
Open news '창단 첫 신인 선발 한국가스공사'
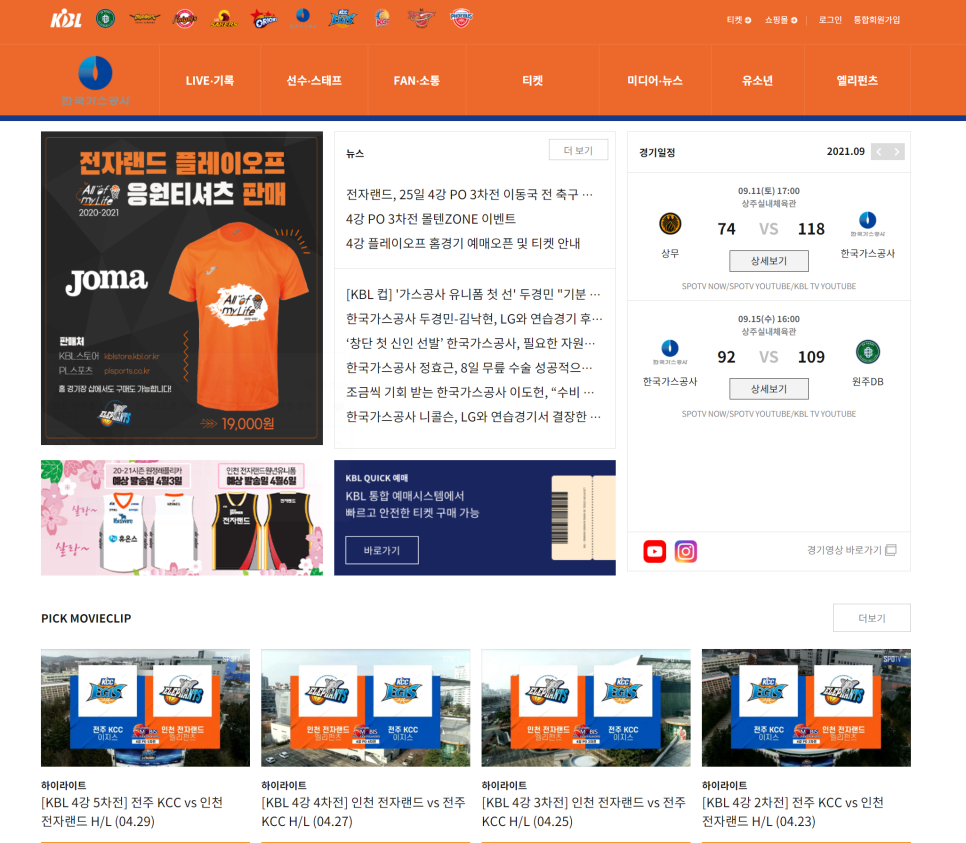pyautogui.click(x=470, y=343)
